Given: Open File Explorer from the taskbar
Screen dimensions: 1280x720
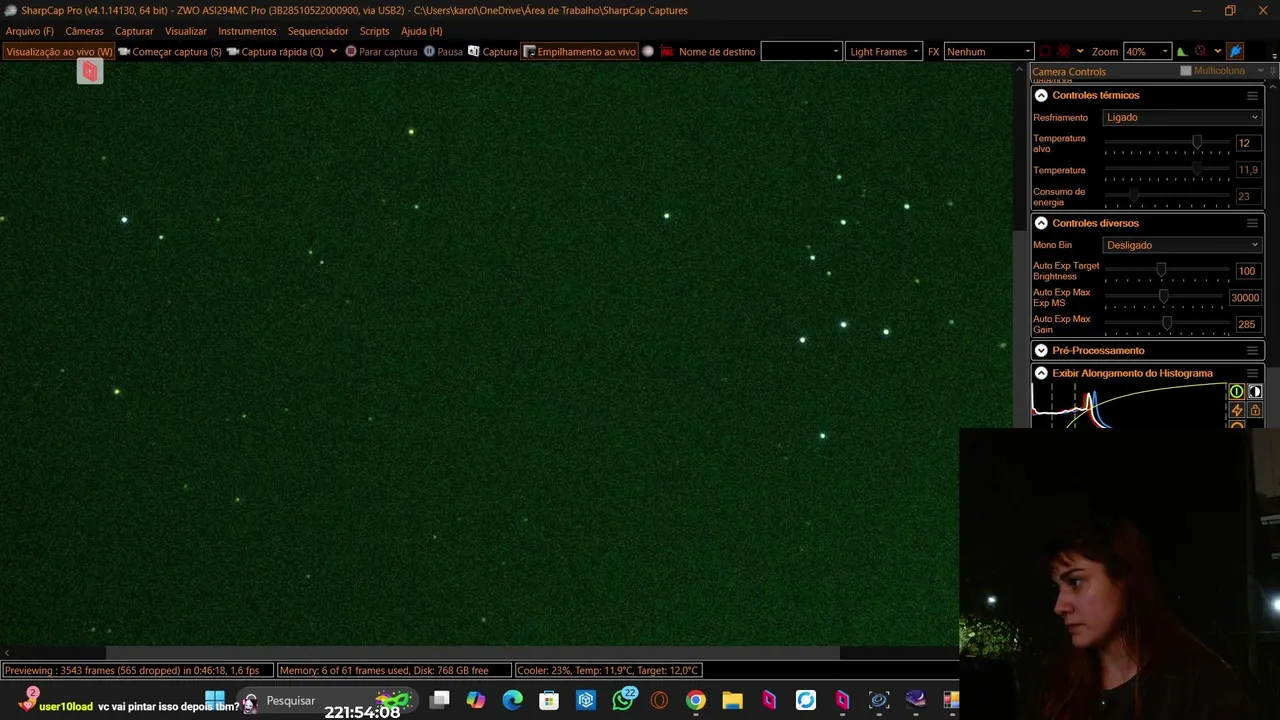Looking at the screenshot, I should click(x=732, y=700).
